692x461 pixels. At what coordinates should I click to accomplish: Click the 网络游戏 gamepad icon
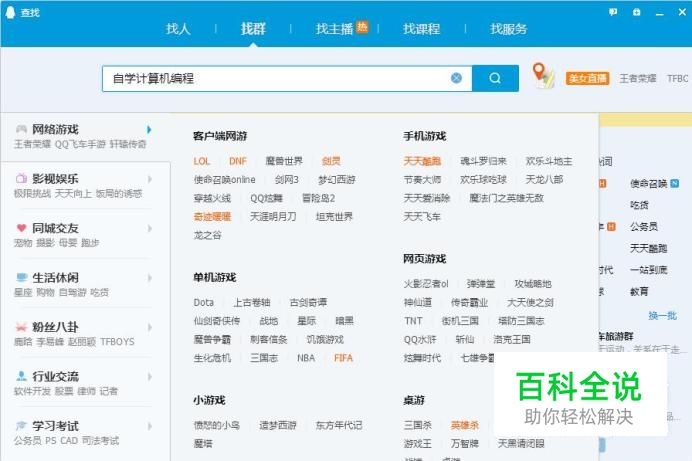[x=21, y=129]
